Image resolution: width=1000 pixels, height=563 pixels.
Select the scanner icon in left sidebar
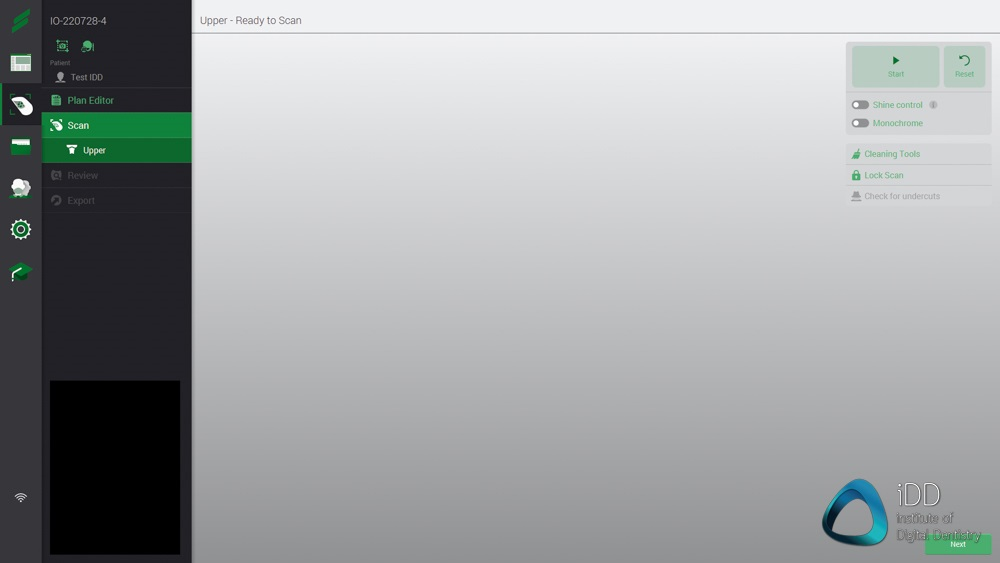pos(21,105)
